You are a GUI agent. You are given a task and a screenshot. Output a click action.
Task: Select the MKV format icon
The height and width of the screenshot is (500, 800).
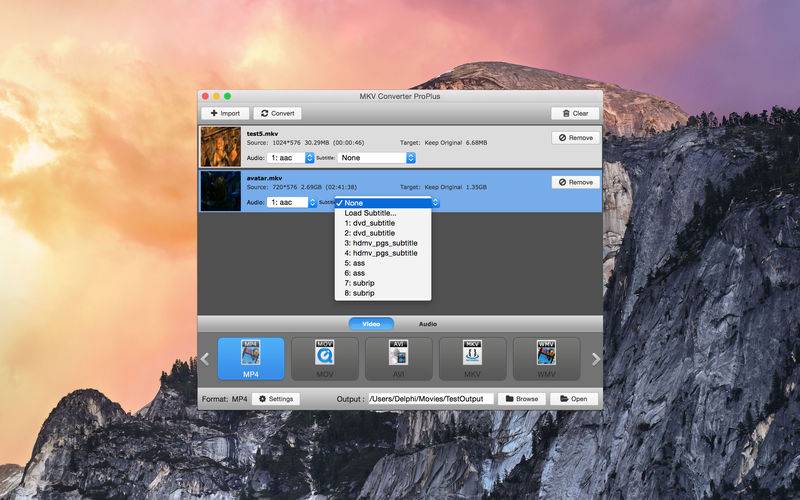472,359
